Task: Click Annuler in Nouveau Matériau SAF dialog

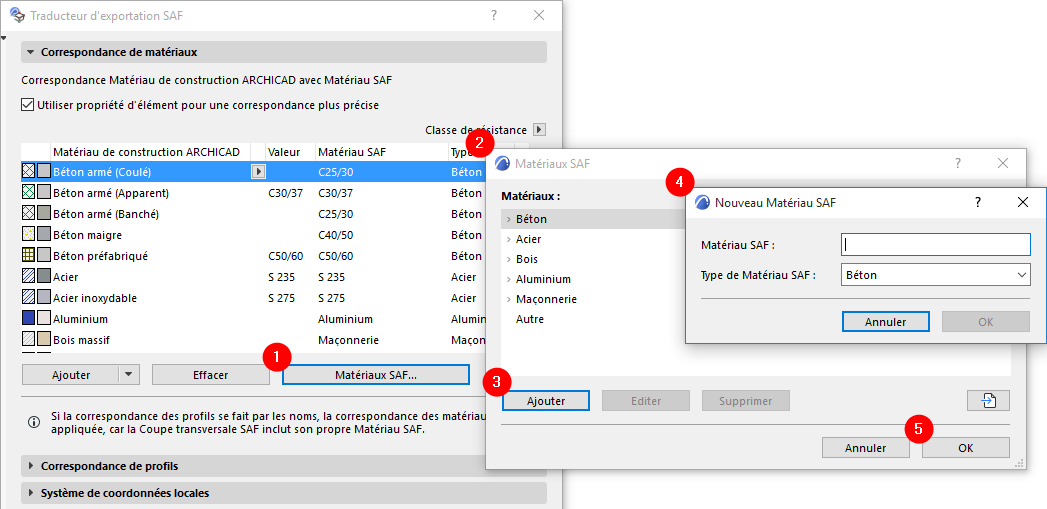Action: click(885, 321)
